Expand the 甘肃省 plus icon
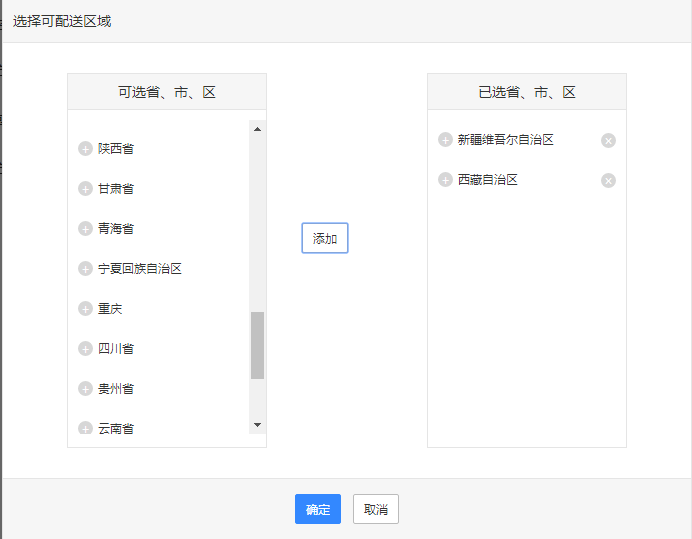 (x=85, y=189)
